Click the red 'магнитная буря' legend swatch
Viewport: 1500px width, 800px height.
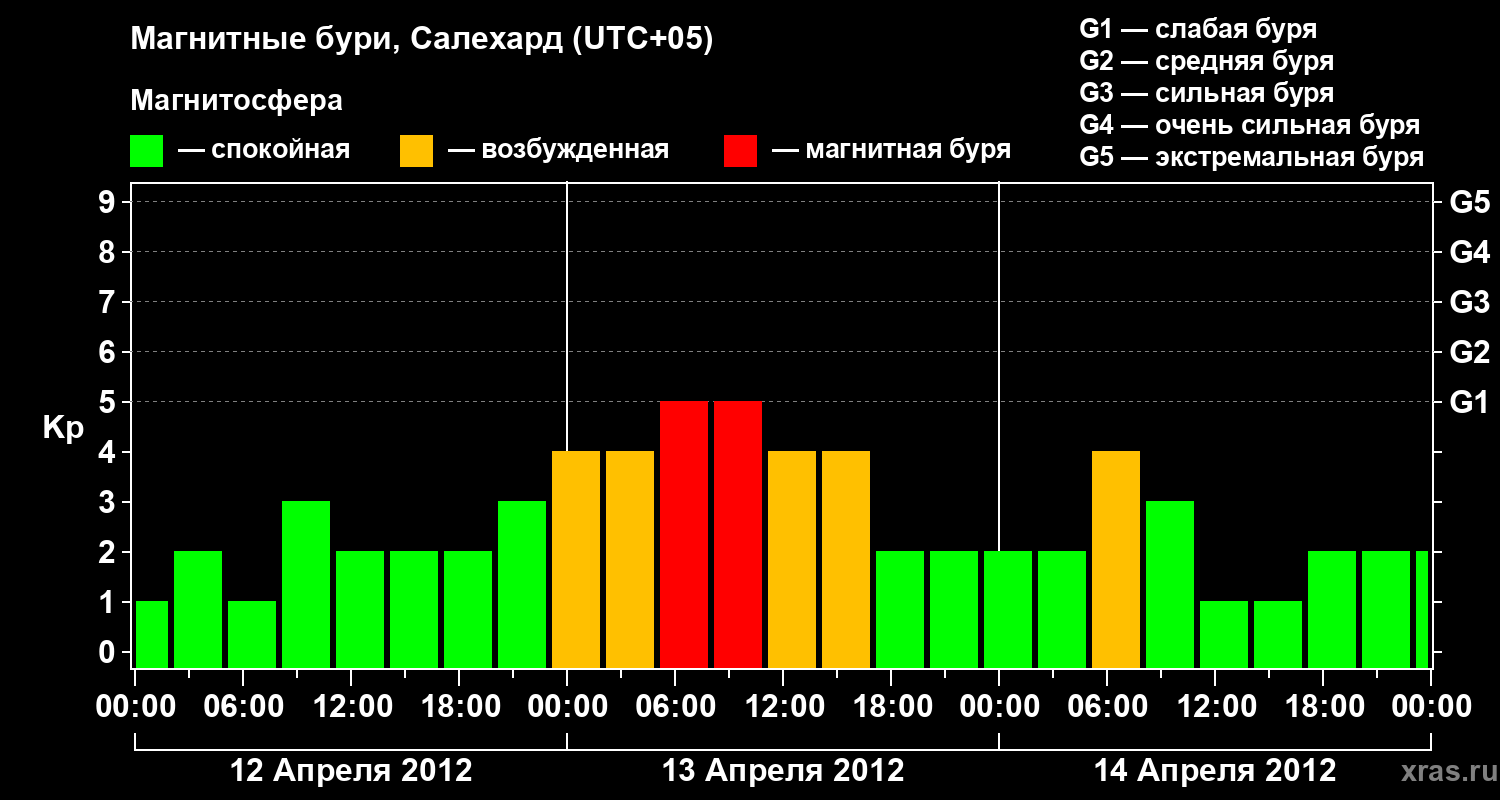coord(740,151)
